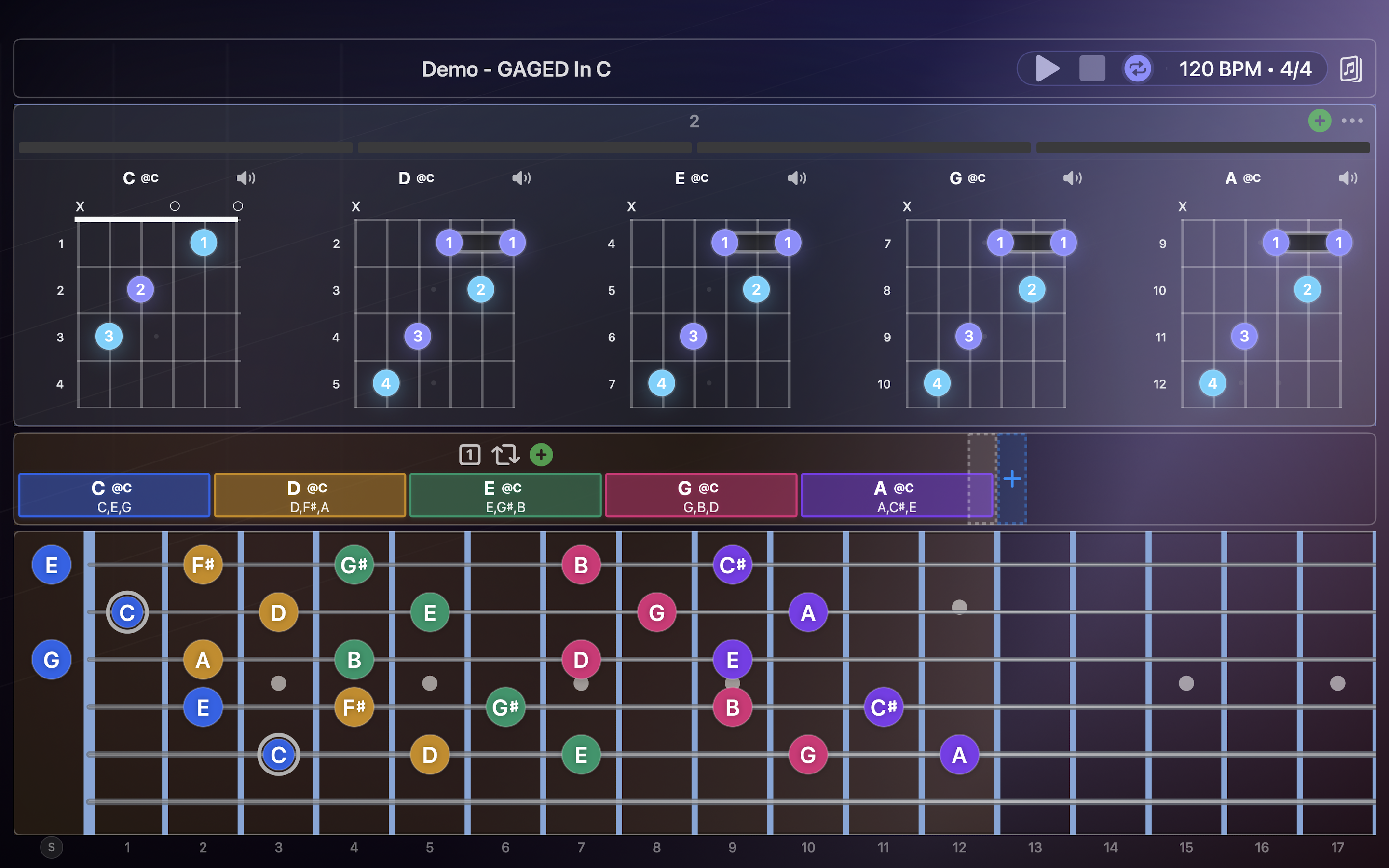Mute the A chord speaker icon
This screenshot has height=868, width=1389.
tap(1348, 178)
